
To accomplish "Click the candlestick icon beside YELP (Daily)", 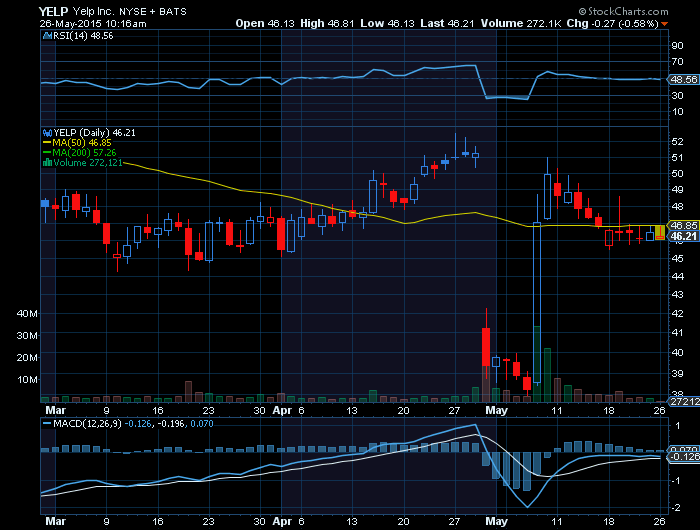I will 47,133.
